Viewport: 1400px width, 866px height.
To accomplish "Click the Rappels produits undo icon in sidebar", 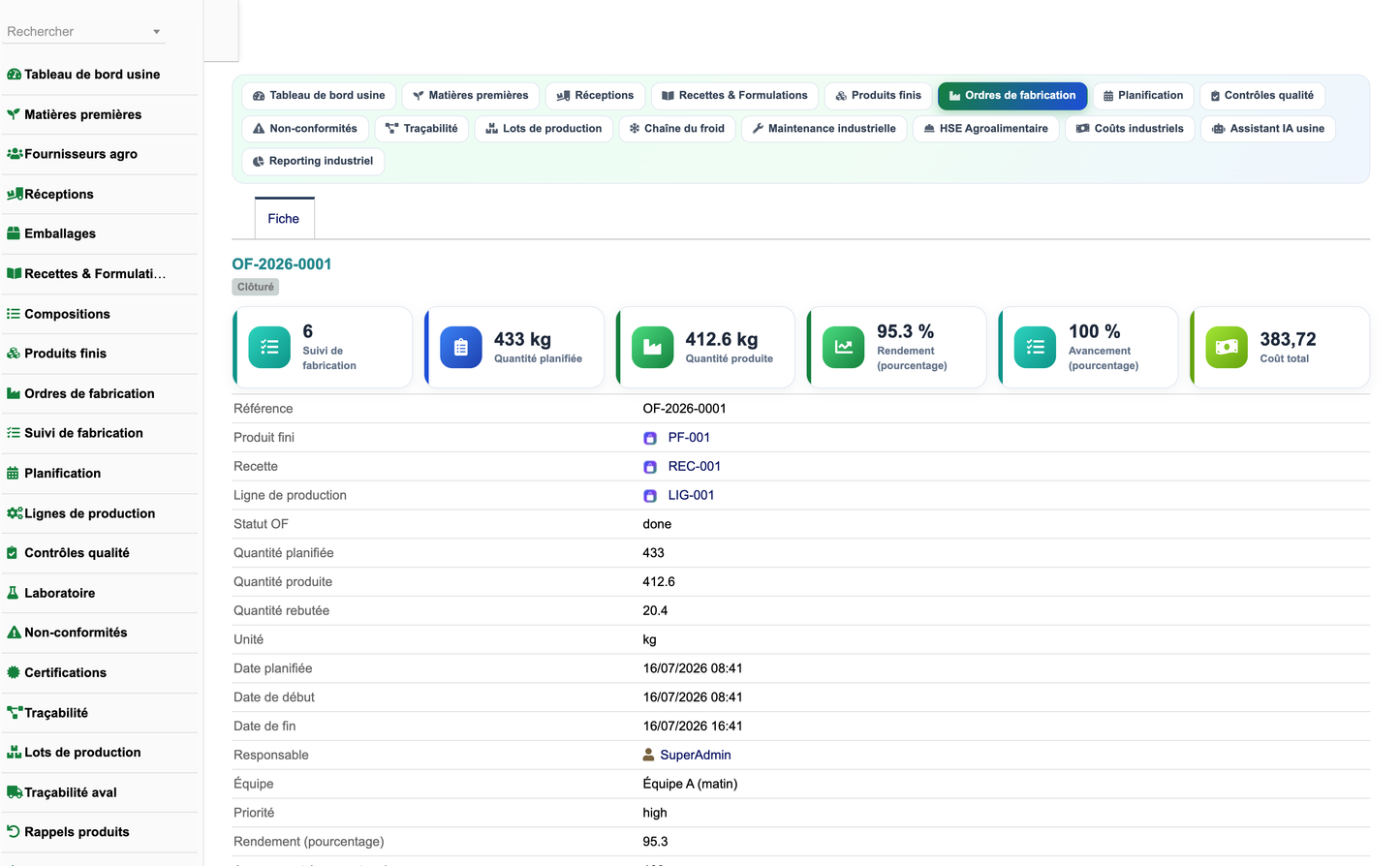I will pos(14,832).
